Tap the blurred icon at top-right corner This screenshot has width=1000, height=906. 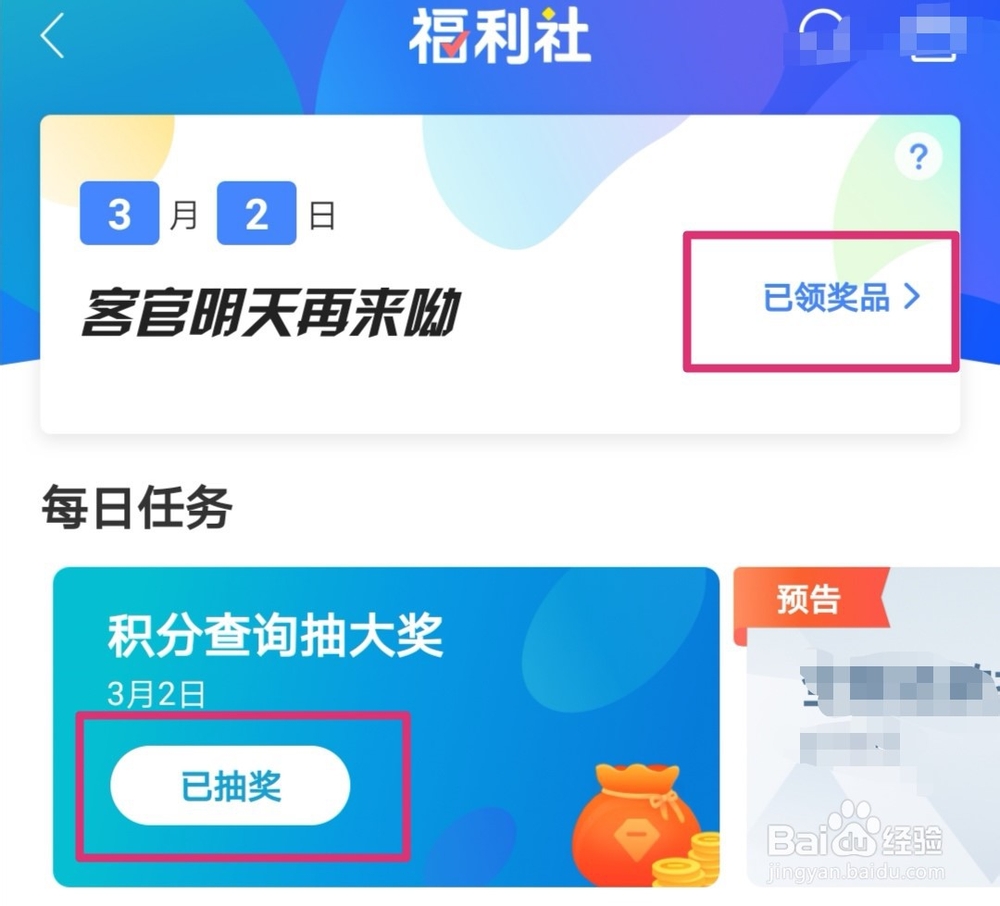pos(933,36)
